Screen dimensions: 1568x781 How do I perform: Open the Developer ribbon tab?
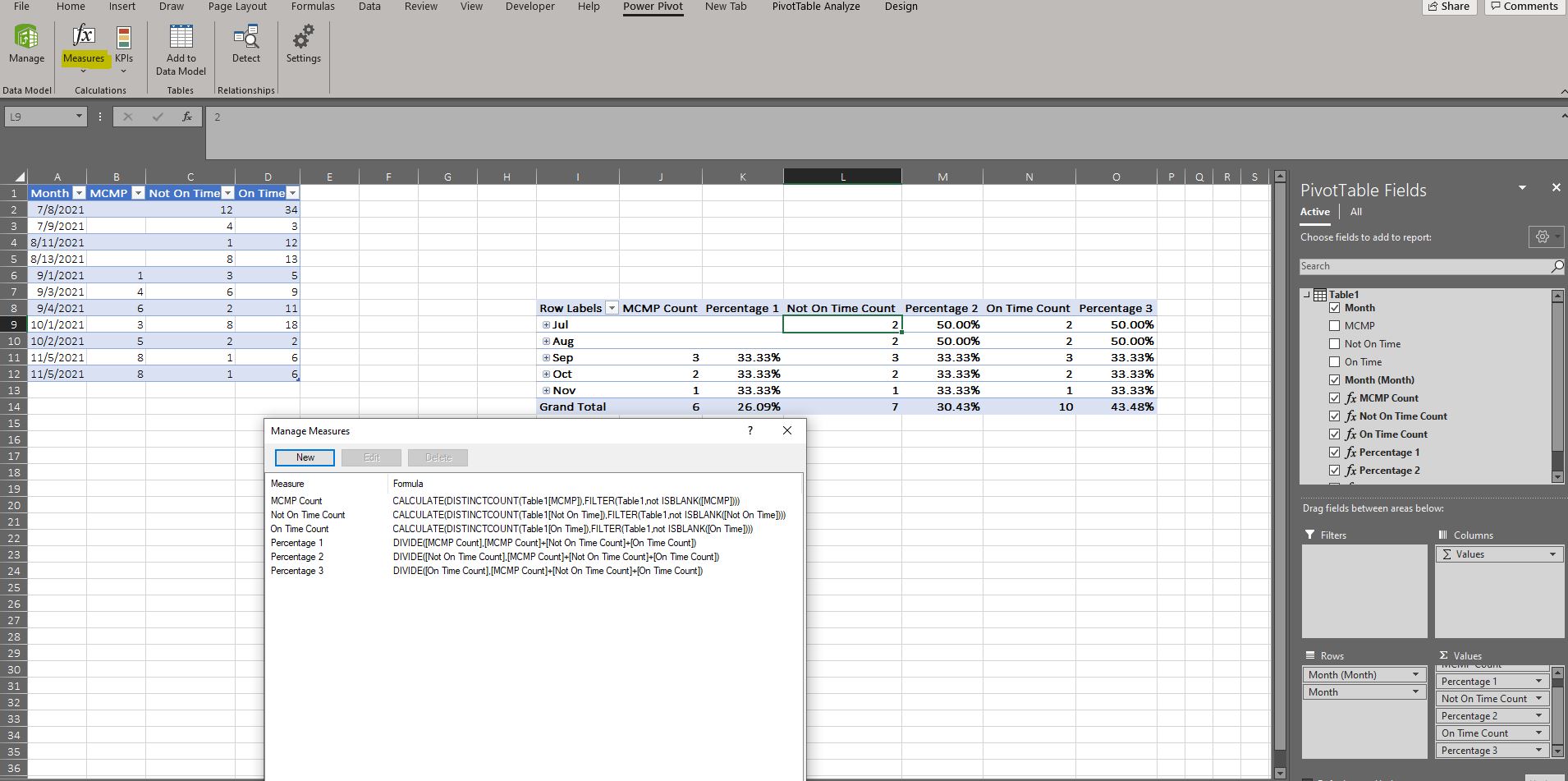(530, 7)
